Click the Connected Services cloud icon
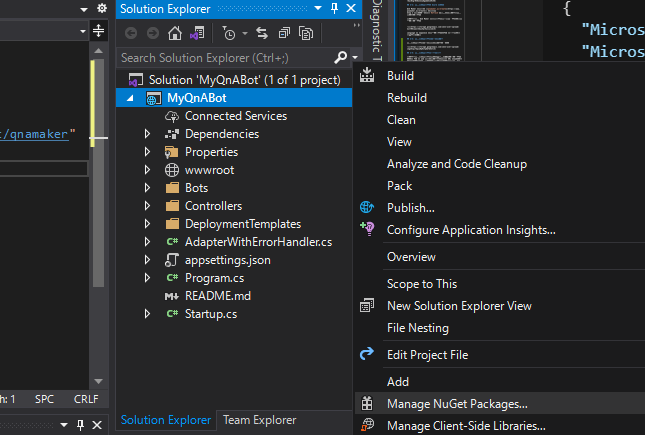 tap(172, 116)
